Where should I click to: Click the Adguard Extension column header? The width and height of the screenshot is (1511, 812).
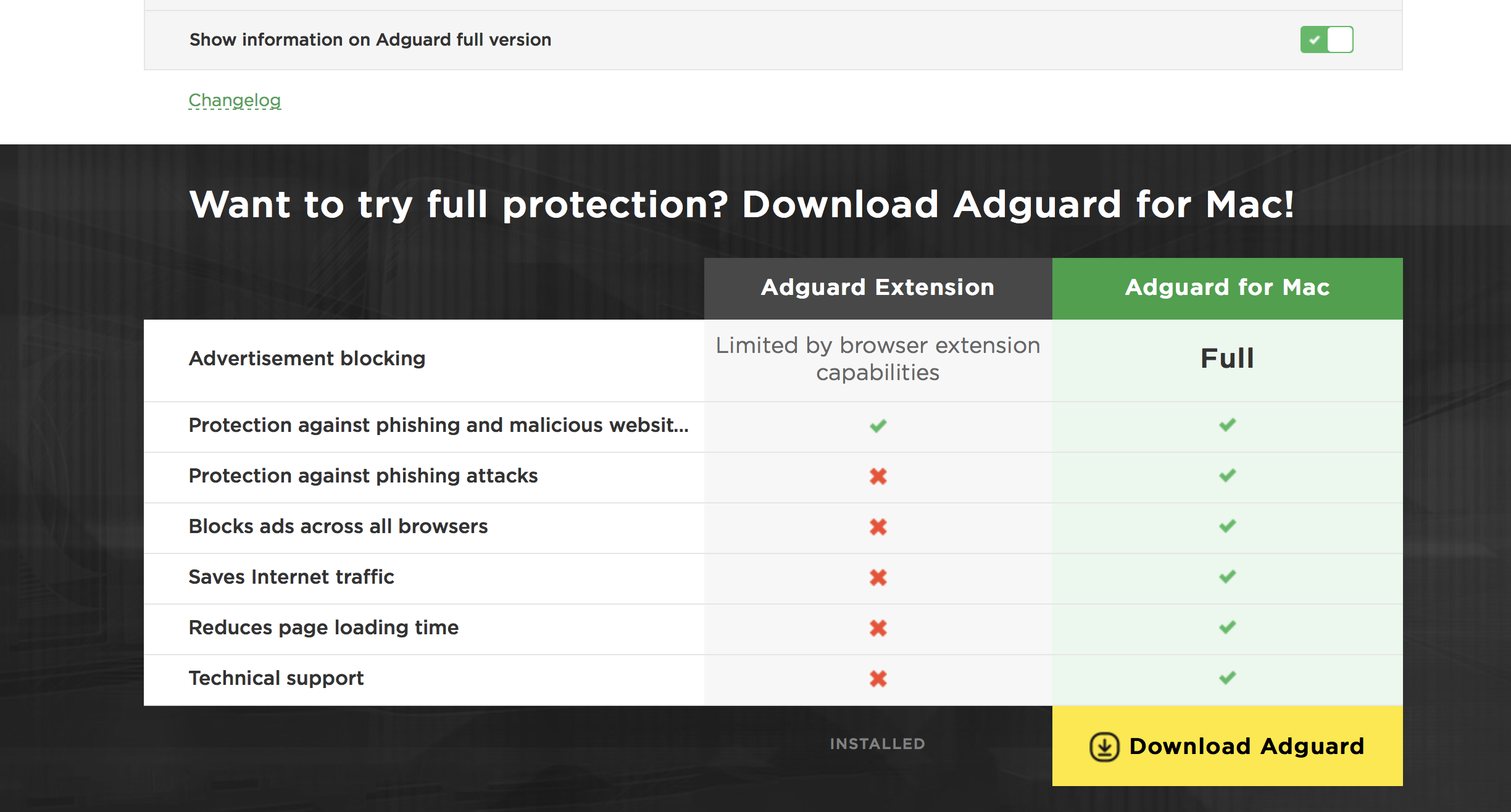(878, 288)
